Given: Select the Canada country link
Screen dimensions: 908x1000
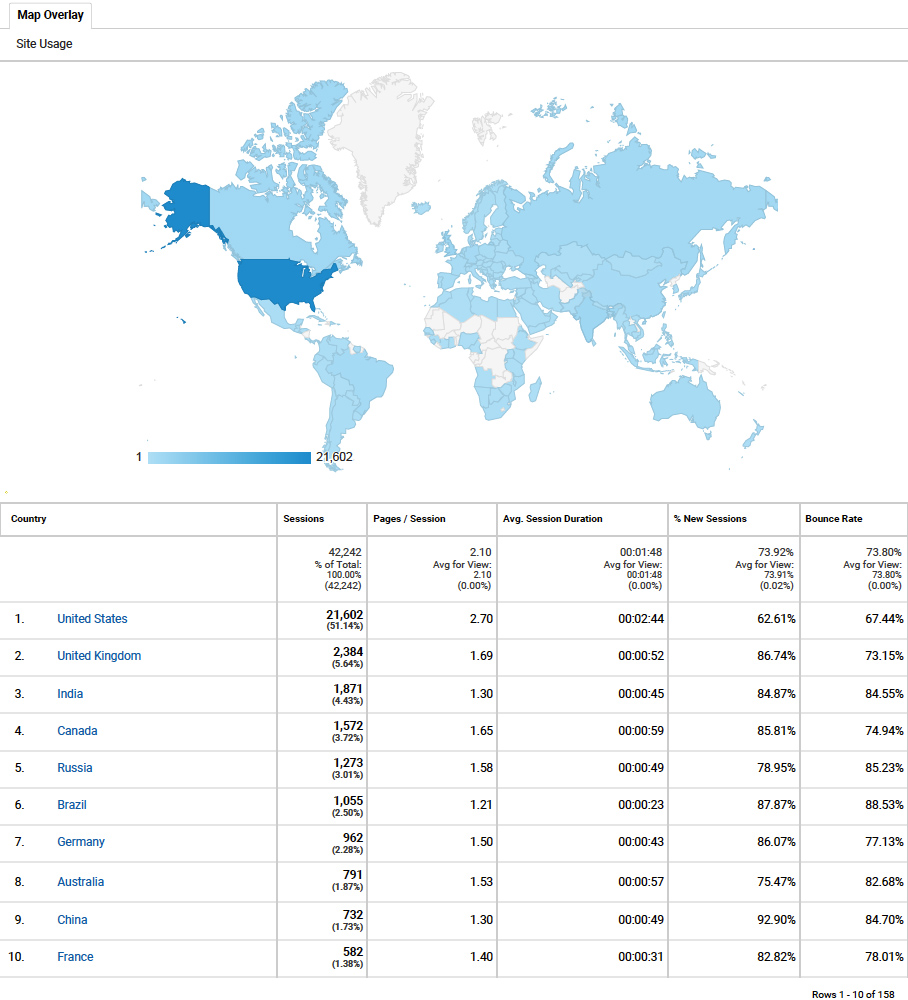Looking at the screenshot, I should coord(77,731).
